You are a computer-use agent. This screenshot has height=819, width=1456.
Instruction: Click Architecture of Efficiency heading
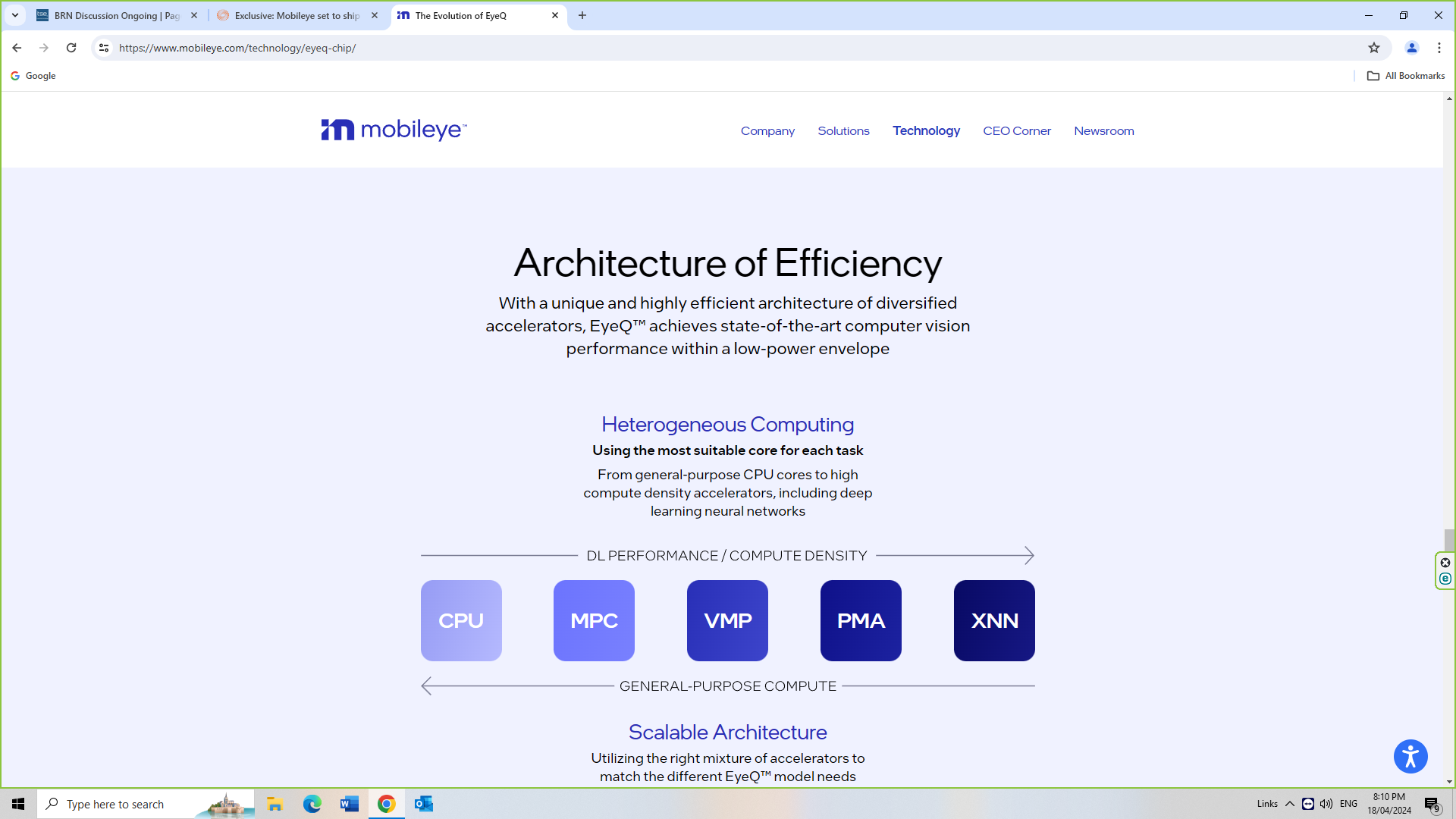[727, 263]
